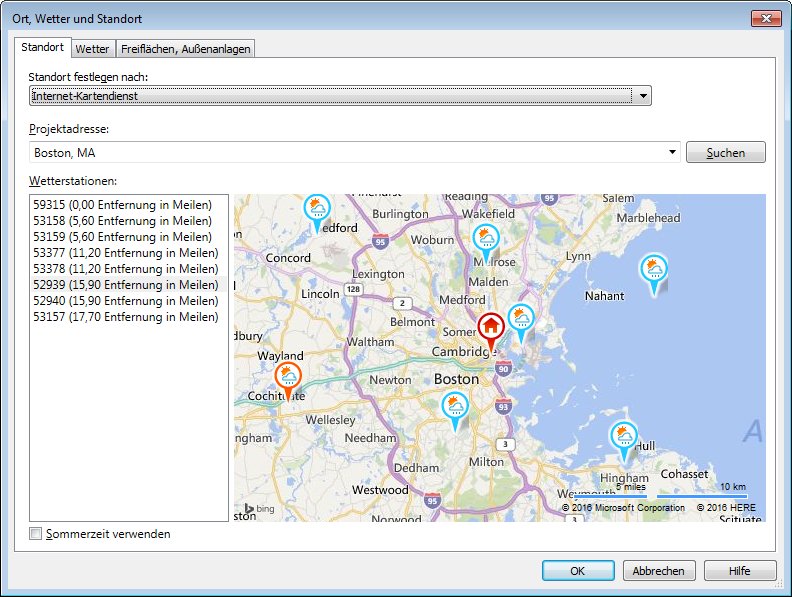Image resolution: width=792 pixels, height=597 pixels.
Task: Select station 53377 (11,20 Entfernung in Meilen)
Action: click(129, 253)
